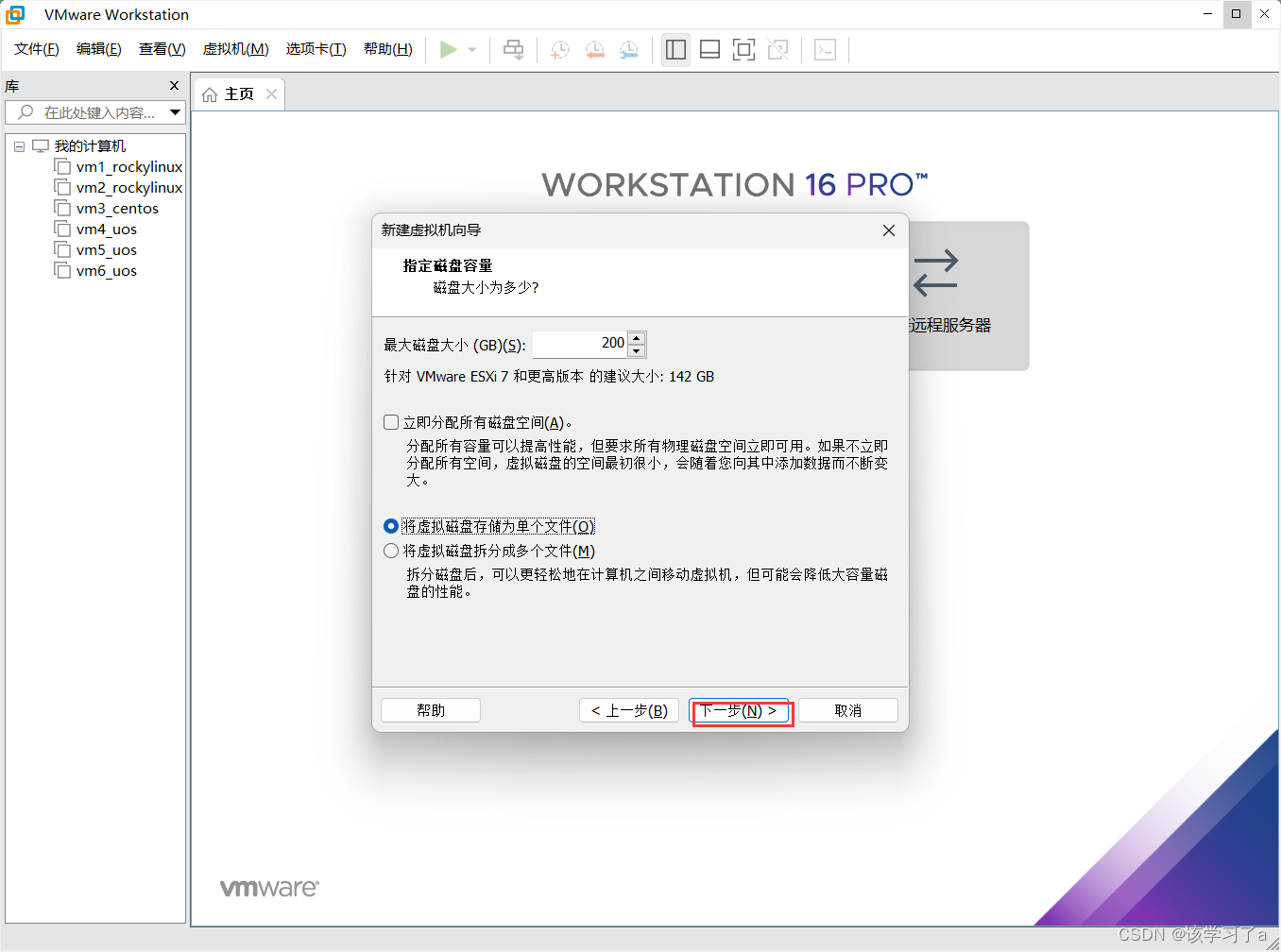This screenshot has width=1281, height=952.
Task: Click the revert to snapshot toolbar icon
Action: tap(594, 50)
